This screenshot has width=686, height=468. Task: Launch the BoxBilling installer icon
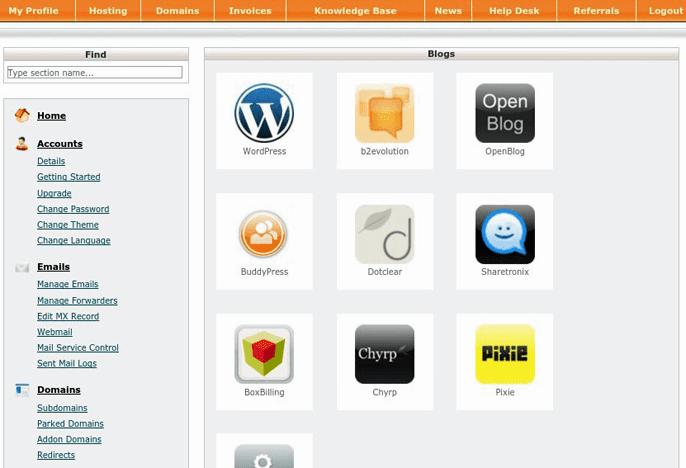tap(264, 354)
